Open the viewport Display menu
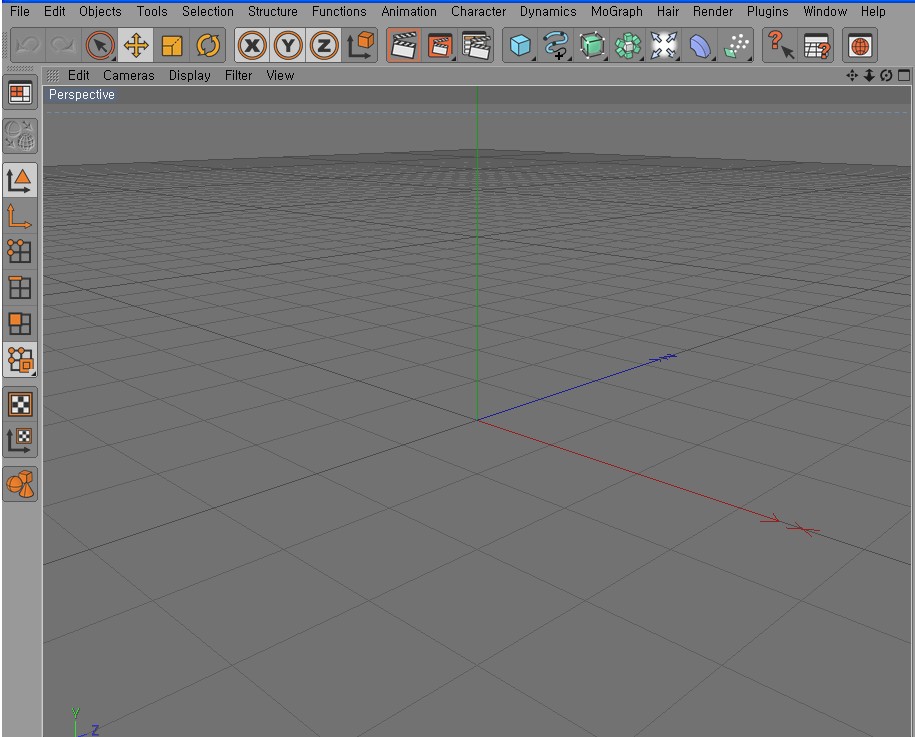Viewport: 915px width, 737px height. click(190, 75)
